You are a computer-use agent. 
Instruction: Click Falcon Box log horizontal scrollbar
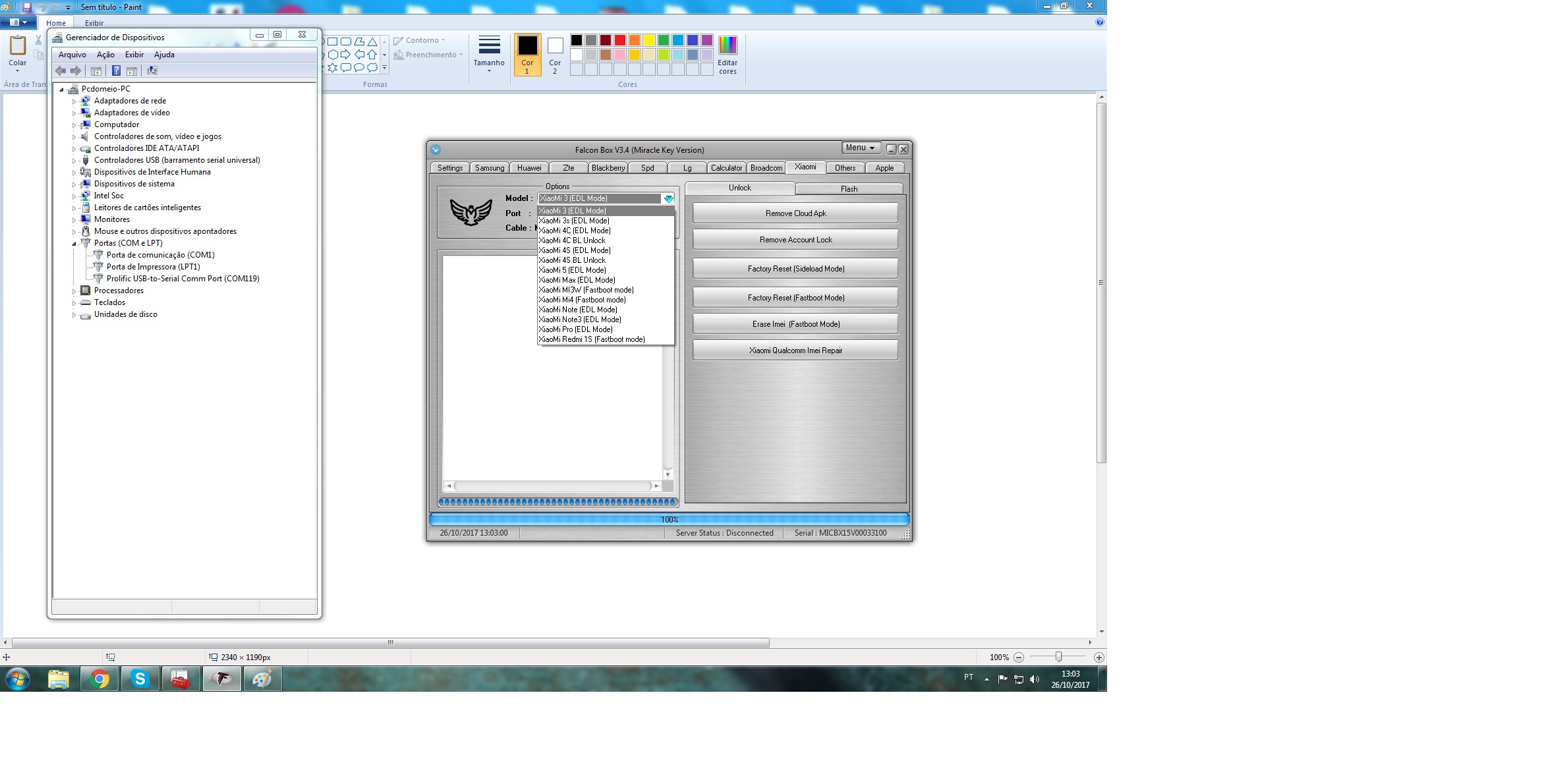point(553,486)
